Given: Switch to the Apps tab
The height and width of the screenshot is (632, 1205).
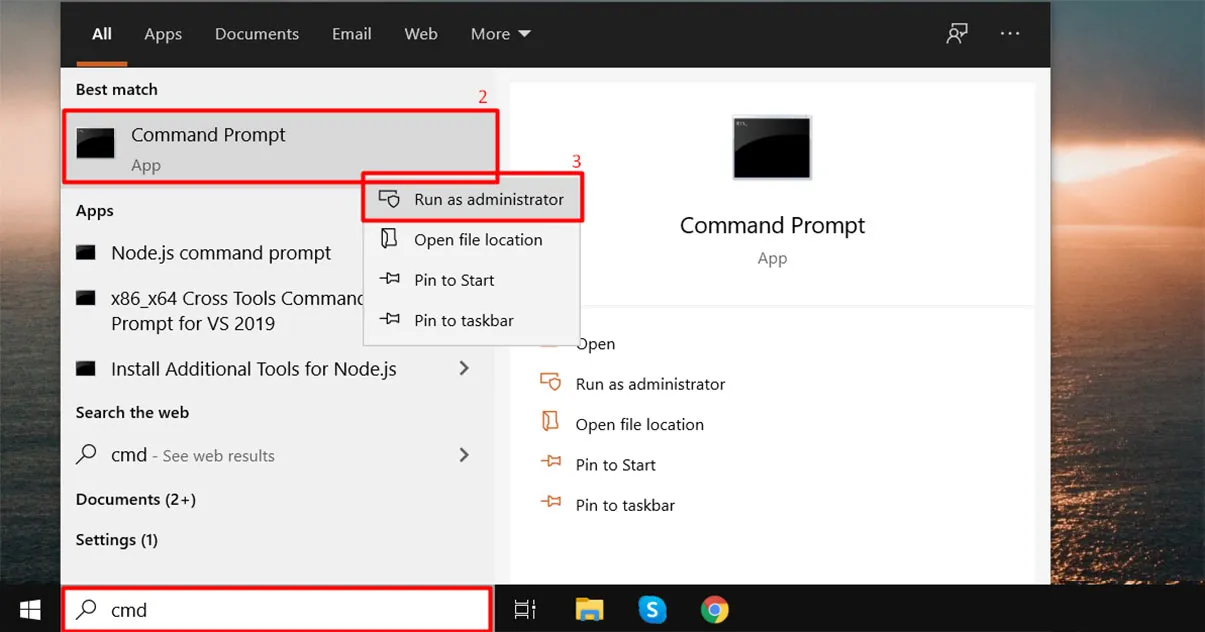Looking at the screenshot, I should pos(163,34).
